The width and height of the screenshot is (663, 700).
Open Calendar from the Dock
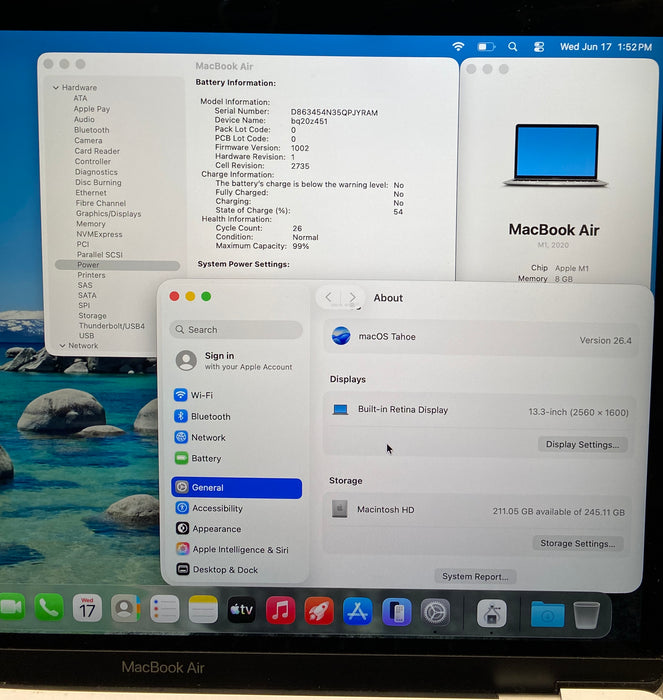tap(87, 608)
